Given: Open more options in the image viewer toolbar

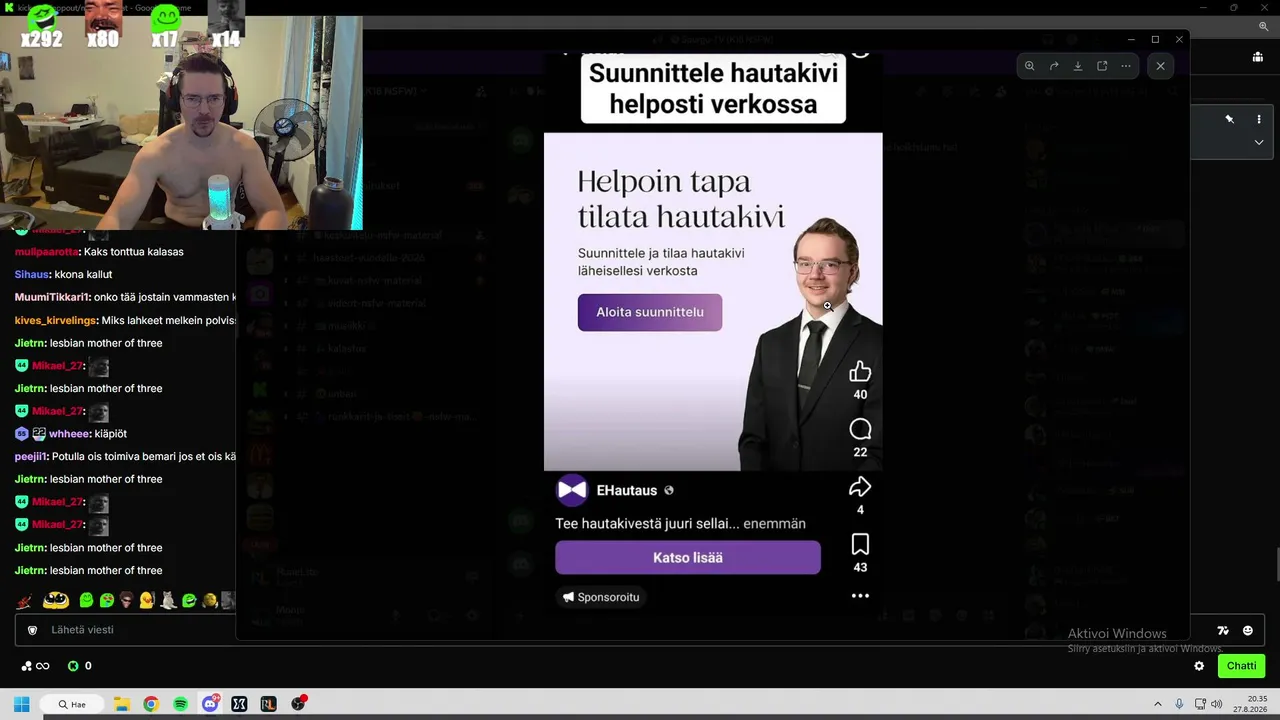Looking at the screenshot, I should pos(1126,66).
